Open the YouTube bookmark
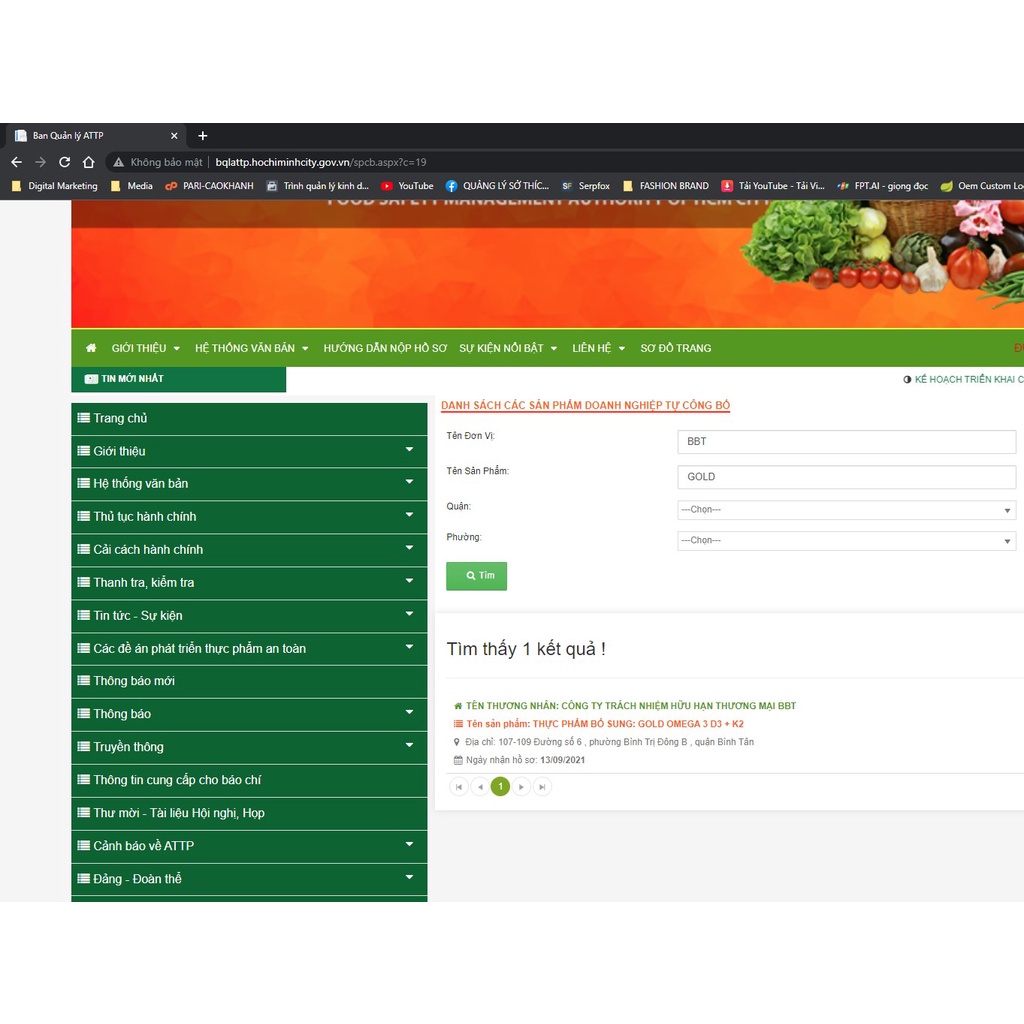This screenshot has width=1024, height=1024. coord(408,186)
